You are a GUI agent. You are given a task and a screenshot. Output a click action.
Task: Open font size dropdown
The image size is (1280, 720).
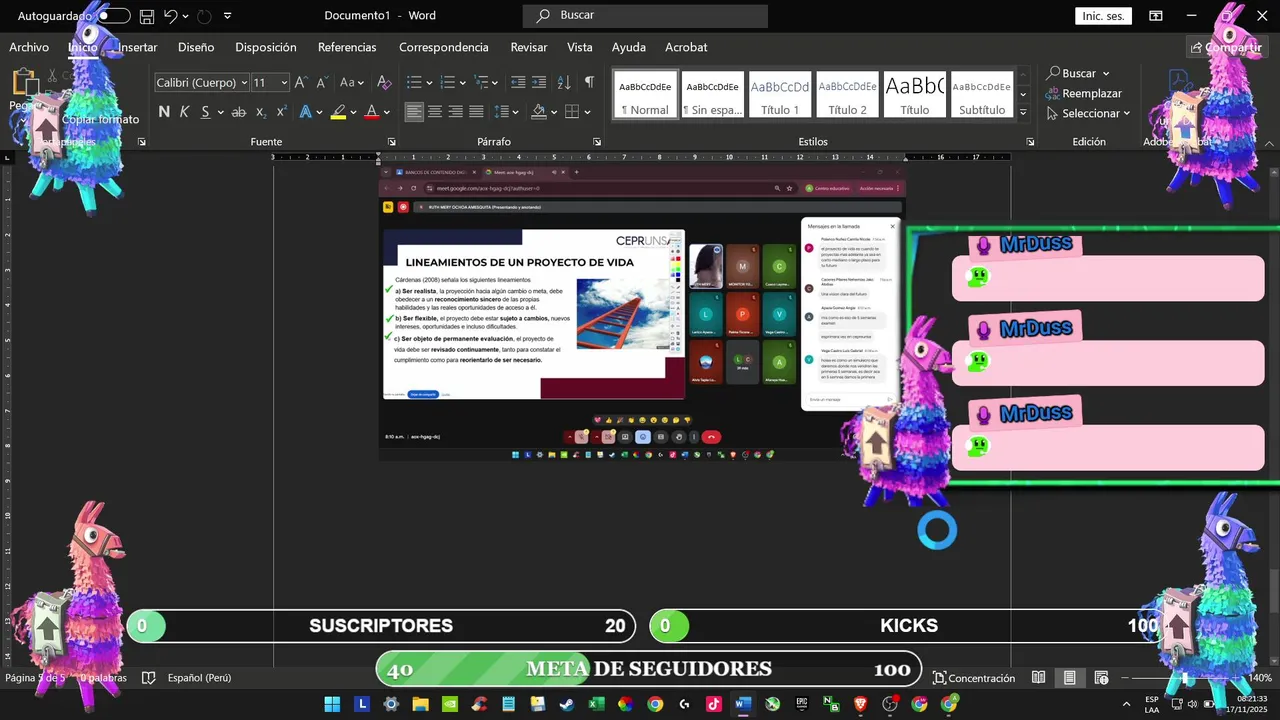point(285,83)
